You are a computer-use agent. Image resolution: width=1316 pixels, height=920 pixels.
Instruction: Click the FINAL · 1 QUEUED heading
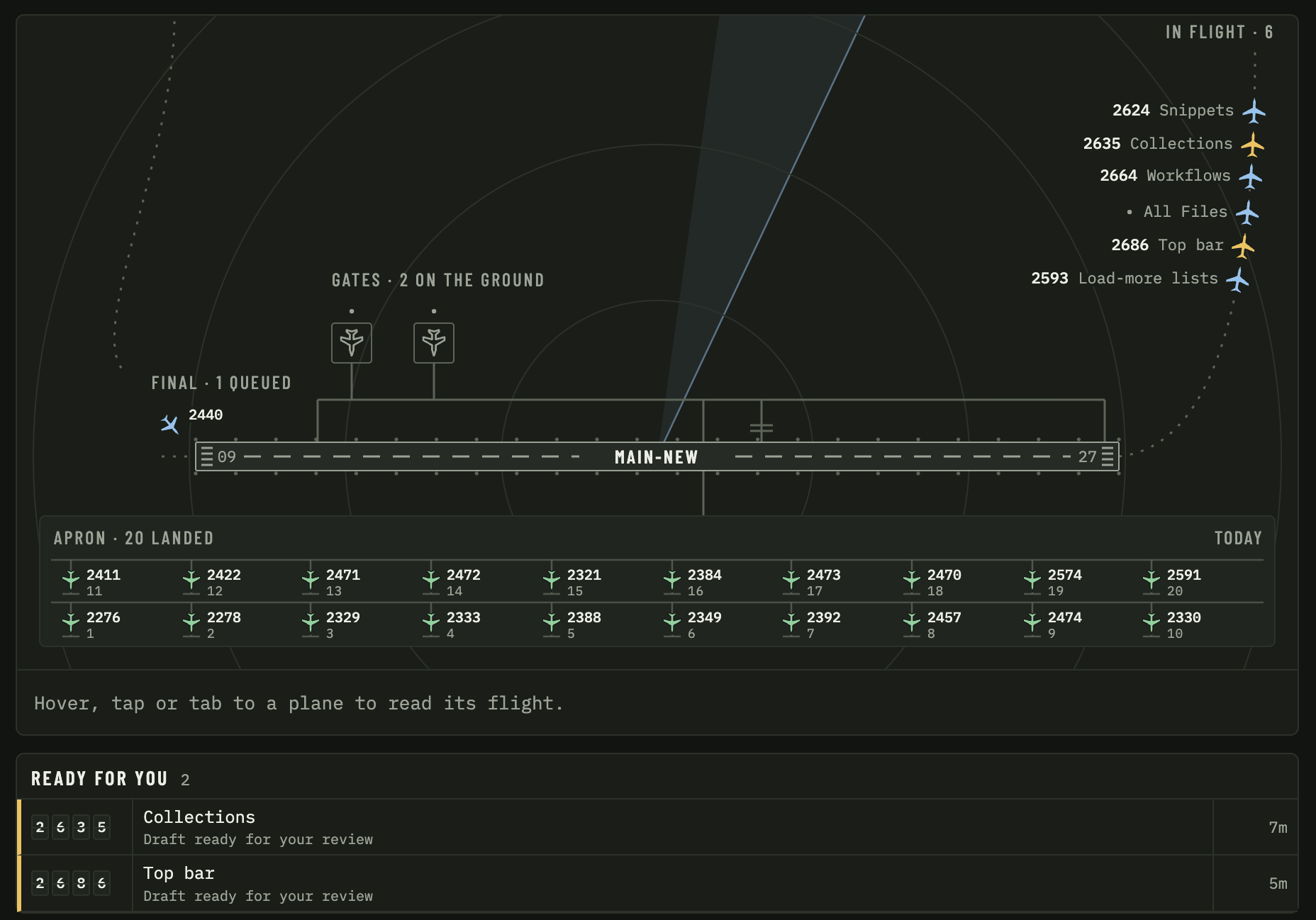coord(221,383)
